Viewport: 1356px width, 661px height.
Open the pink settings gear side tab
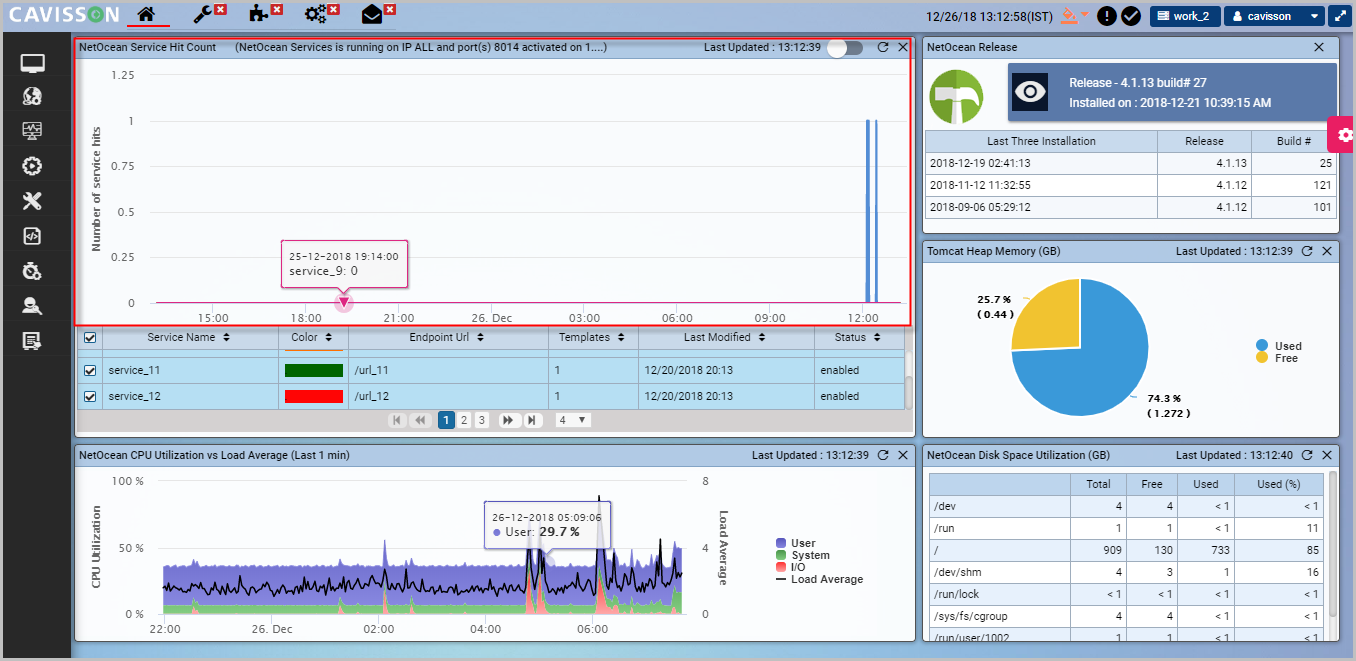coord(1343,135)
